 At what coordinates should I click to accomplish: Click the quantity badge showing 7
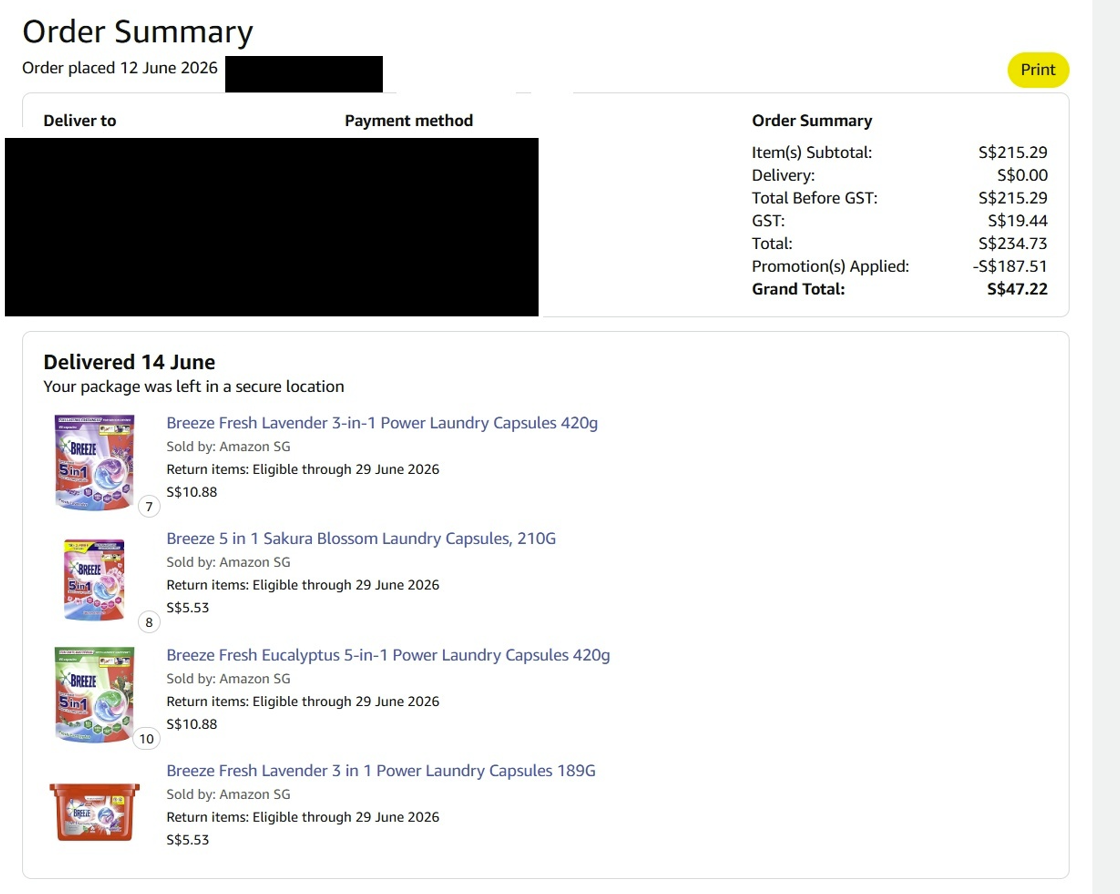149,506
